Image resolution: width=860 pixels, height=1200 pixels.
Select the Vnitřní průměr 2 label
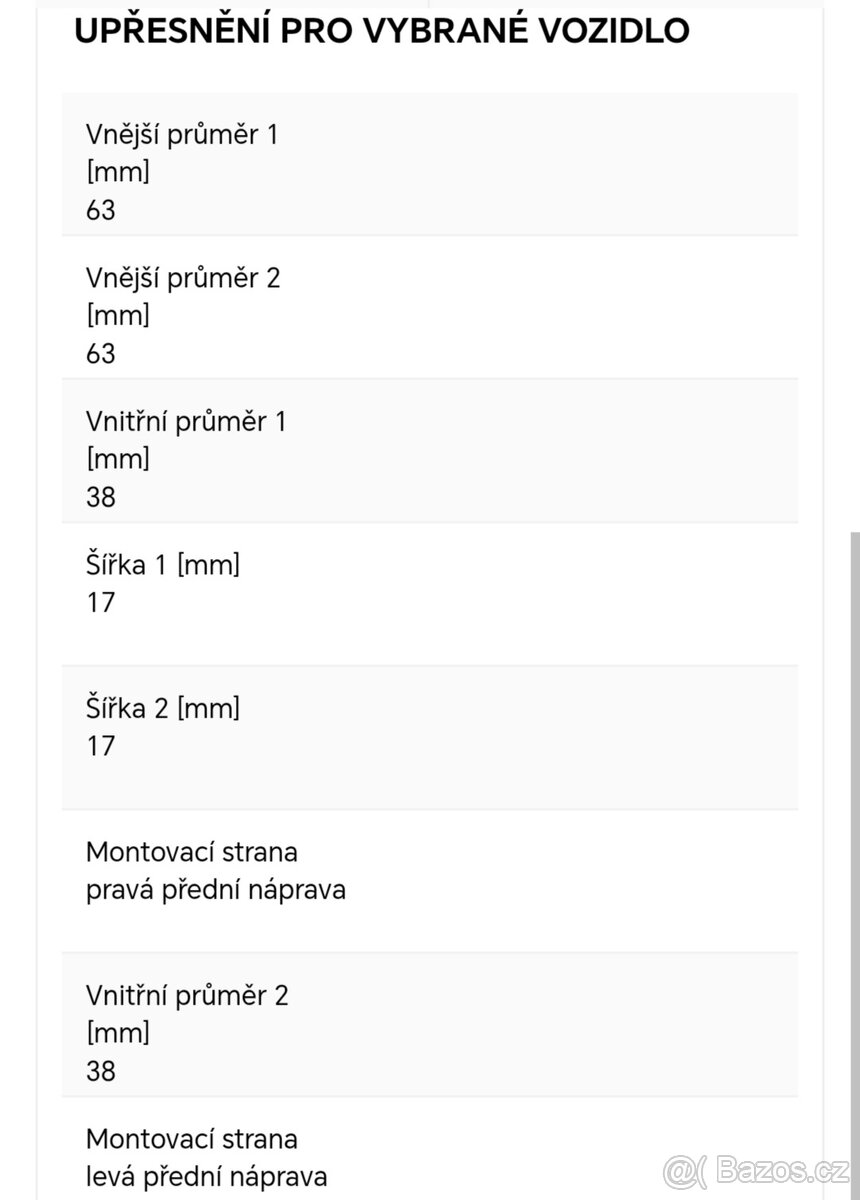tap(187, 995)
